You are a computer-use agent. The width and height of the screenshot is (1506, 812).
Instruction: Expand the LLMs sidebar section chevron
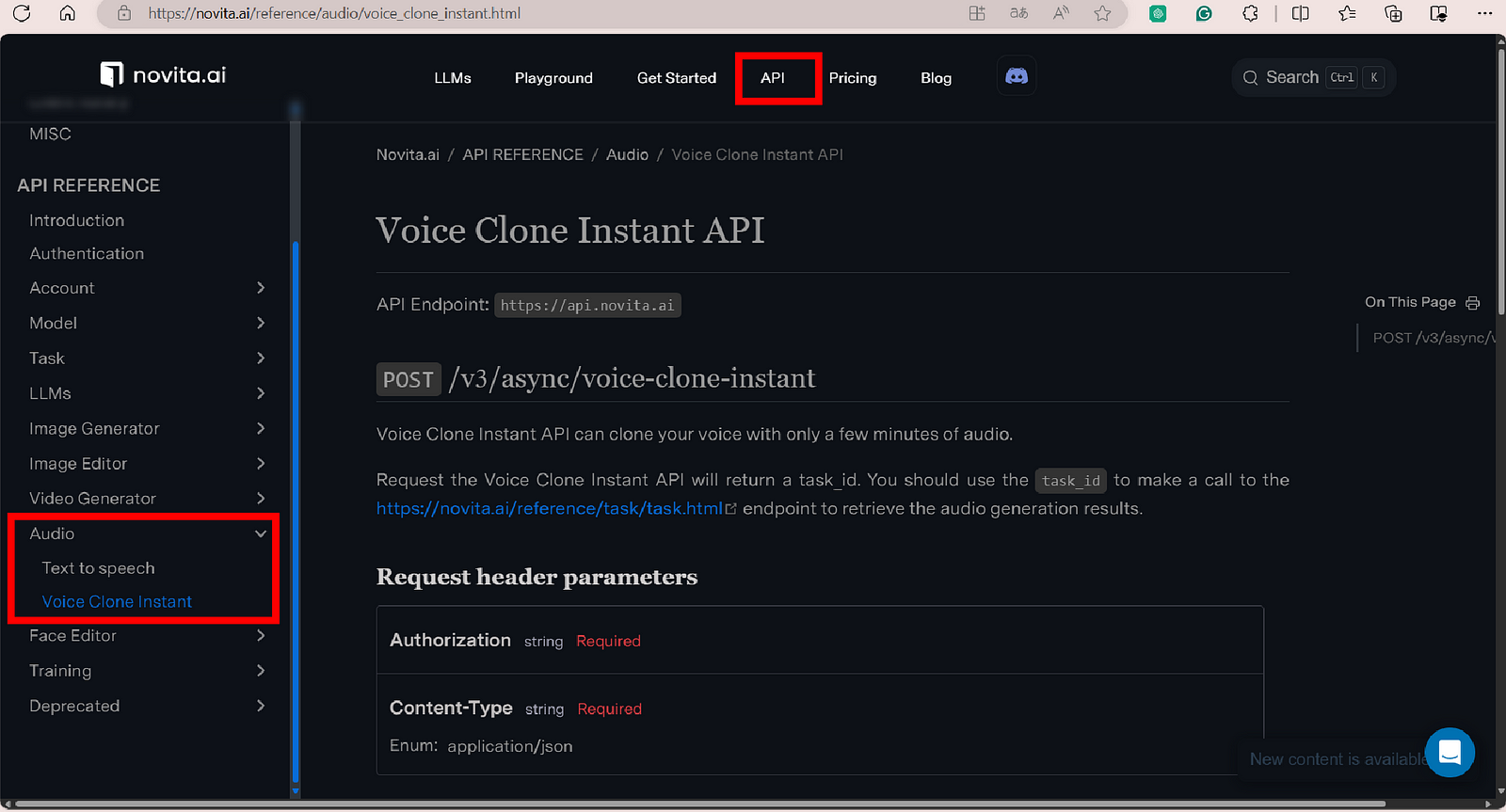coord(261,393)
